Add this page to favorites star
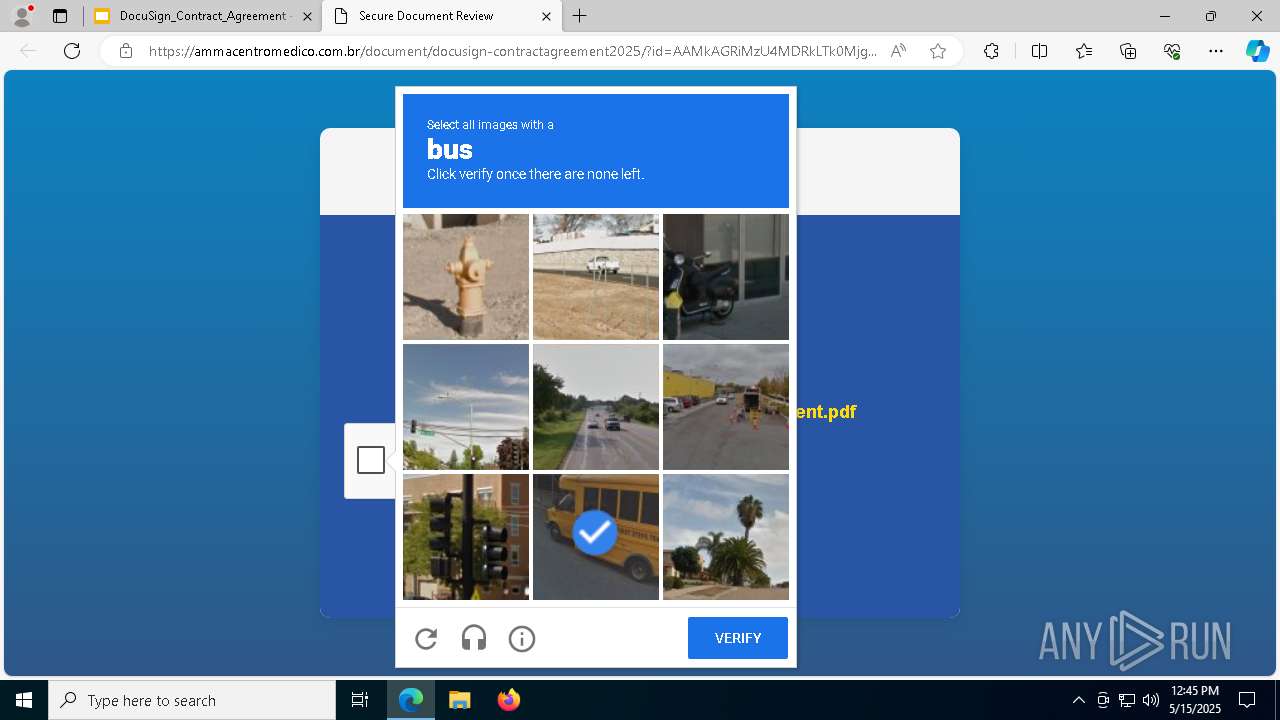The image size is (1280, 720). [938, 51]
